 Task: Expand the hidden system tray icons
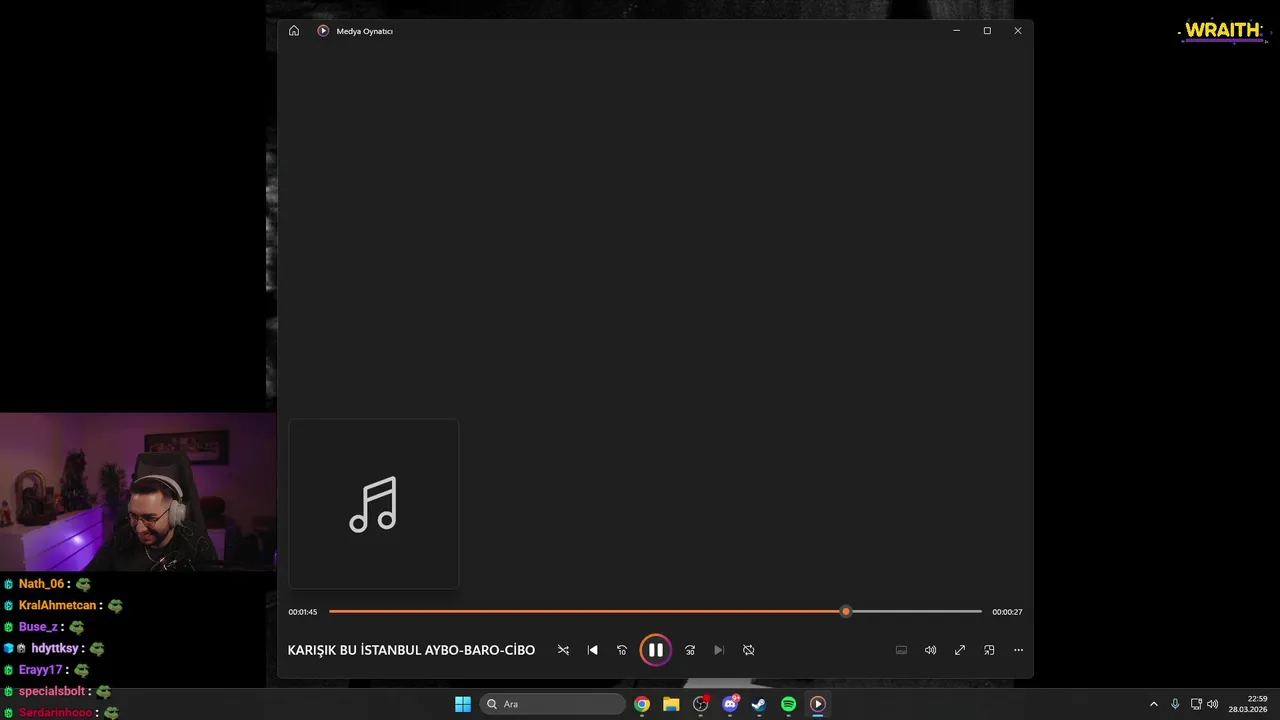pos(1153,704)
